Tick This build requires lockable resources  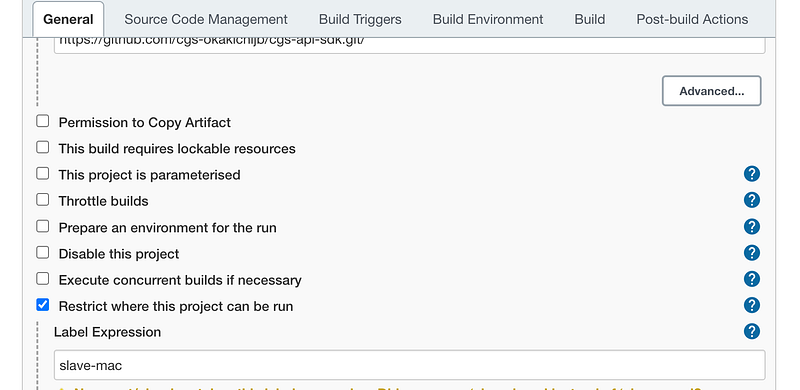(43, 148)
